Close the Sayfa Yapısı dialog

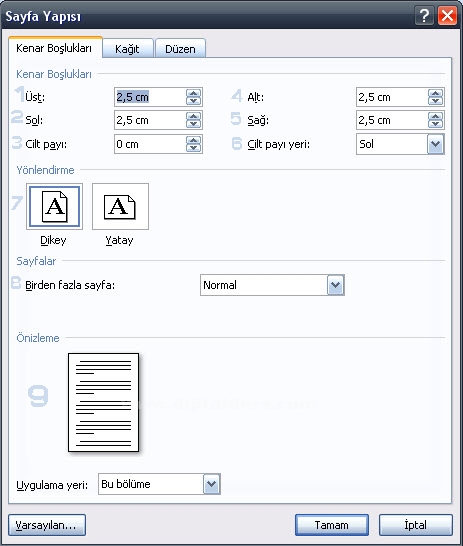447,16
